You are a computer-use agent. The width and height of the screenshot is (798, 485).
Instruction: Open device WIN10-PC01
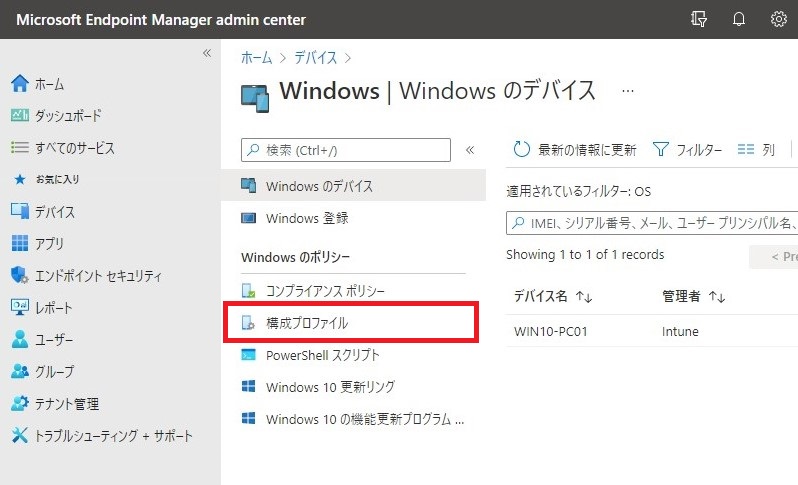coord(551,331)
